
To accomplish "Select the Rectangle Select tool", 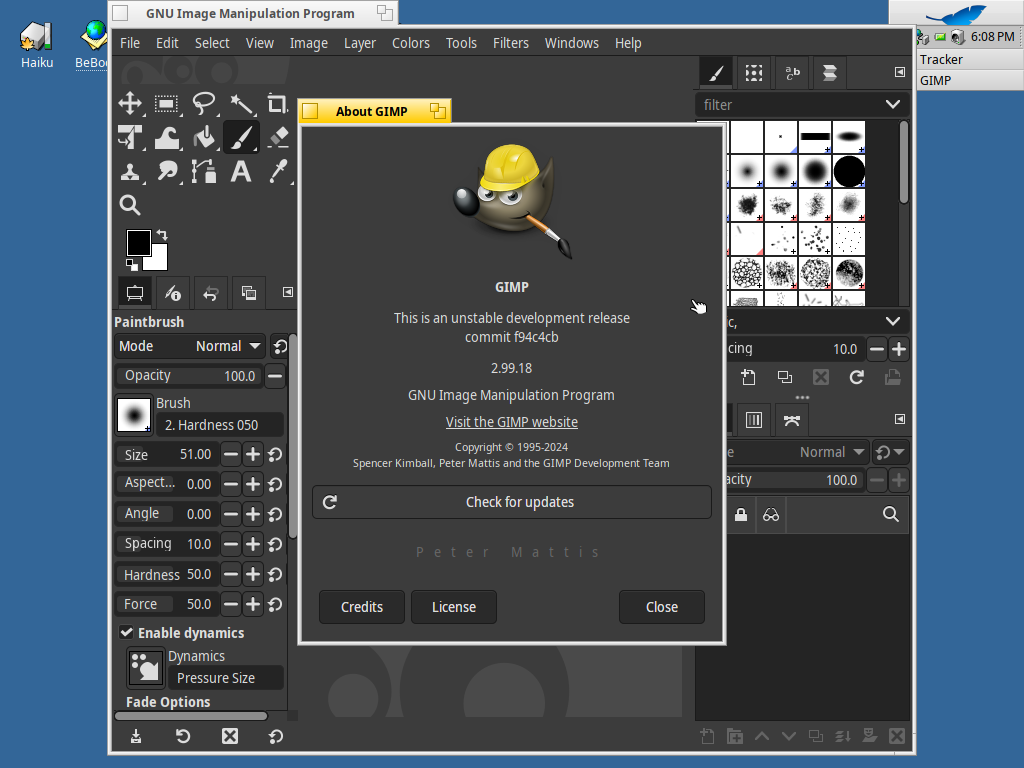I will coord(167,103).
